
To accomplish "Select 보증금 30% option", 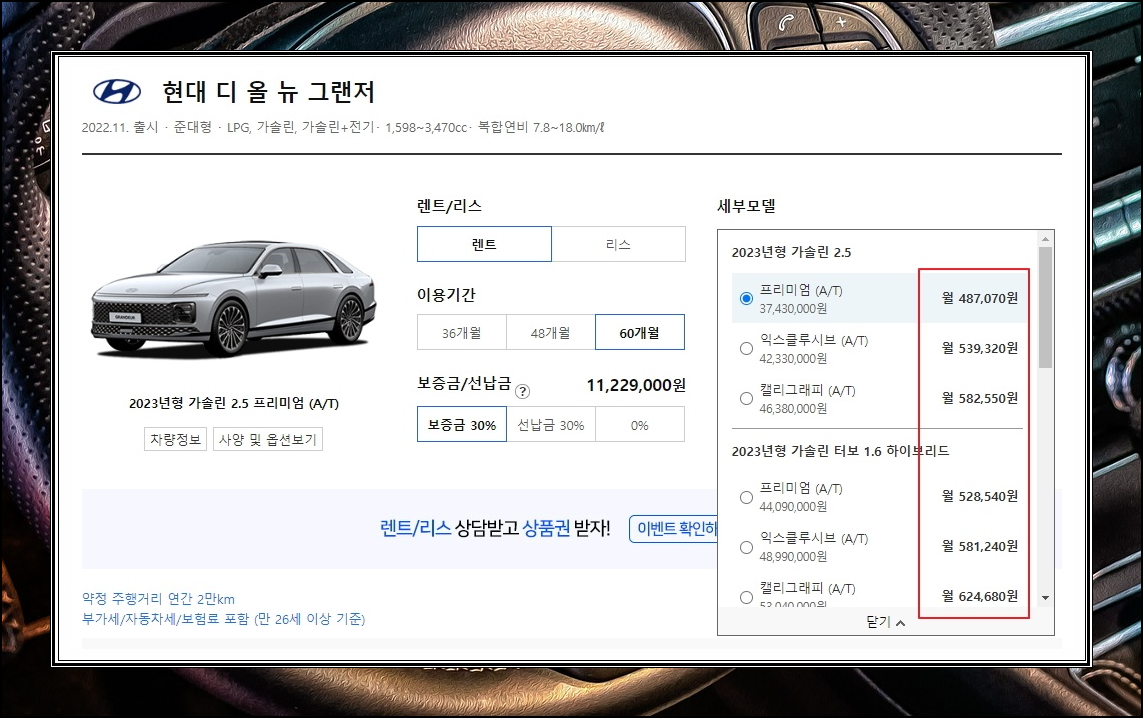I will 461,425.
